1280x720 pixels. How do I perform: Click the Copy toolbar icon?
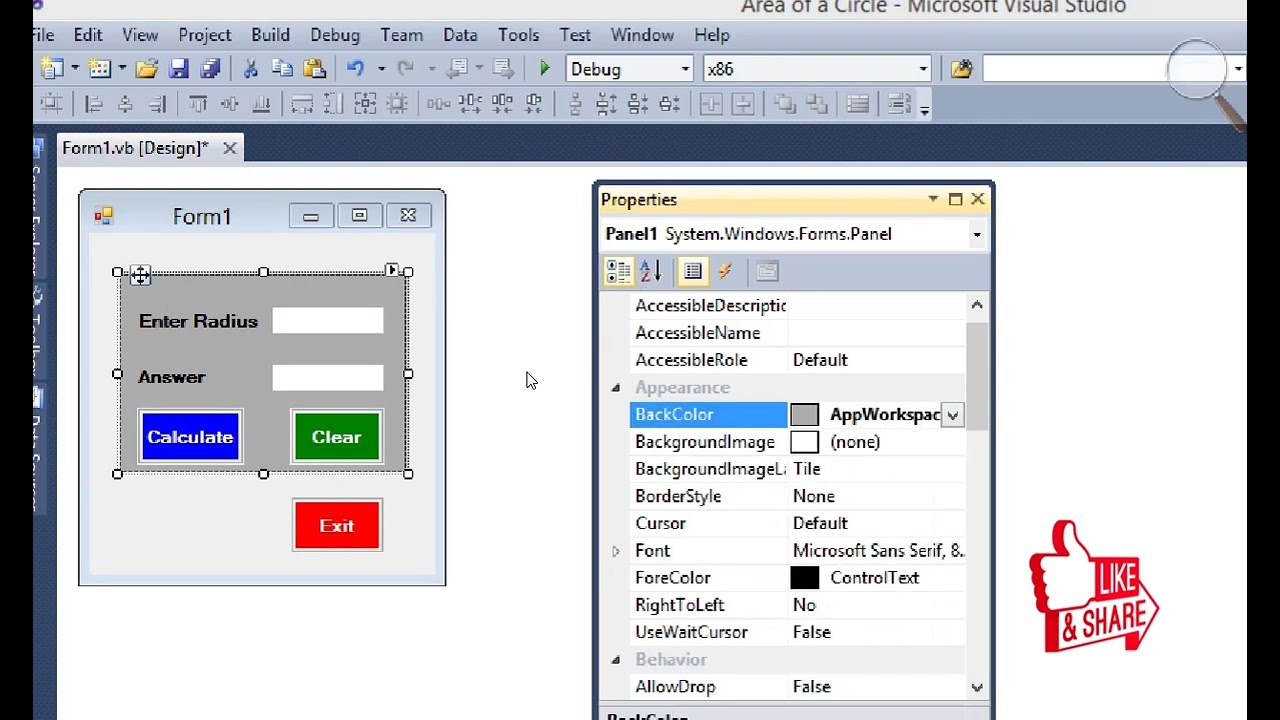coord(282,69)
